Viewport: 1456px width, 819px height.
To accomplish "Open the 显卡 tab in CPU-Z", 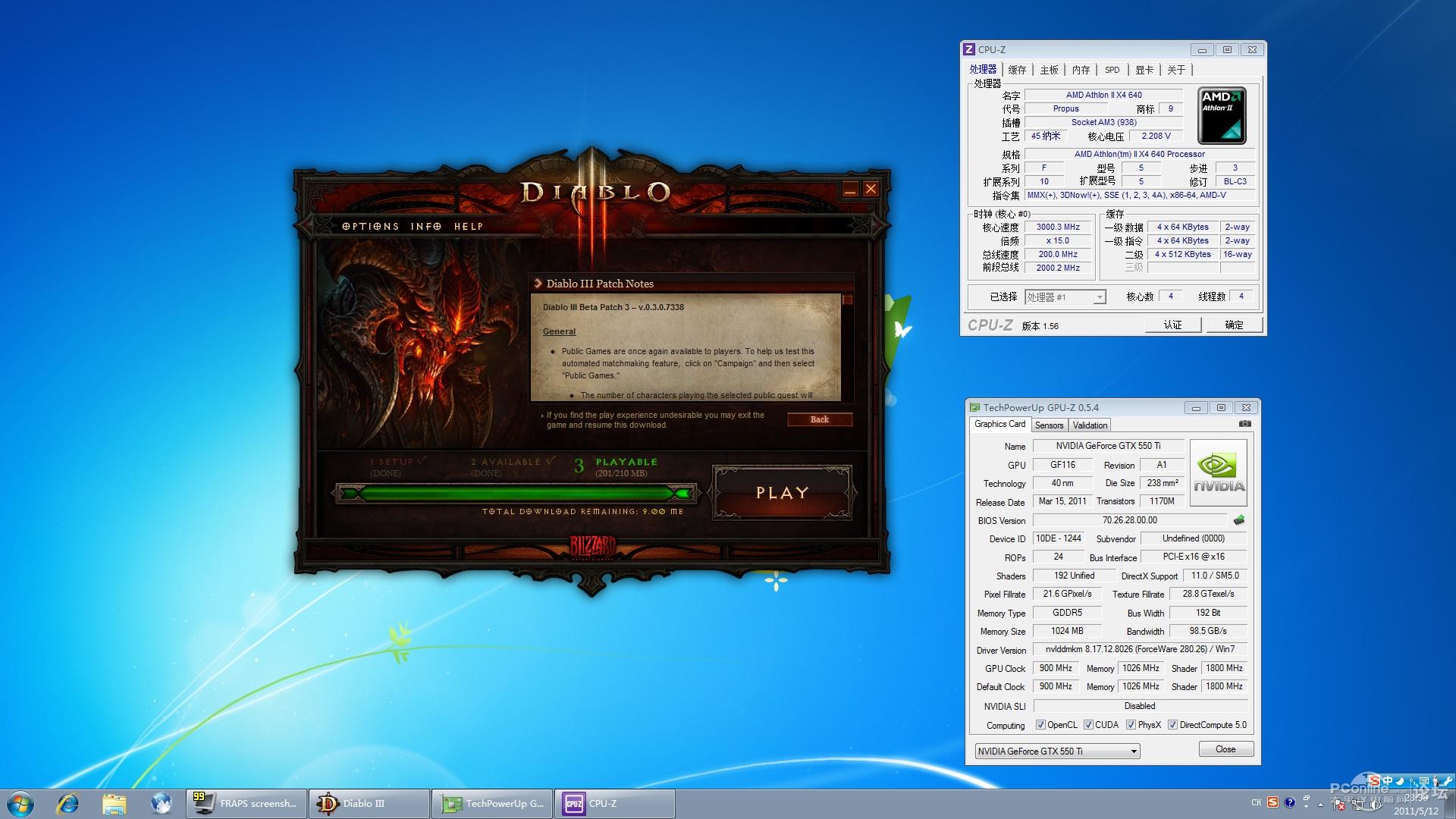I will click(x=1144, y=70).
